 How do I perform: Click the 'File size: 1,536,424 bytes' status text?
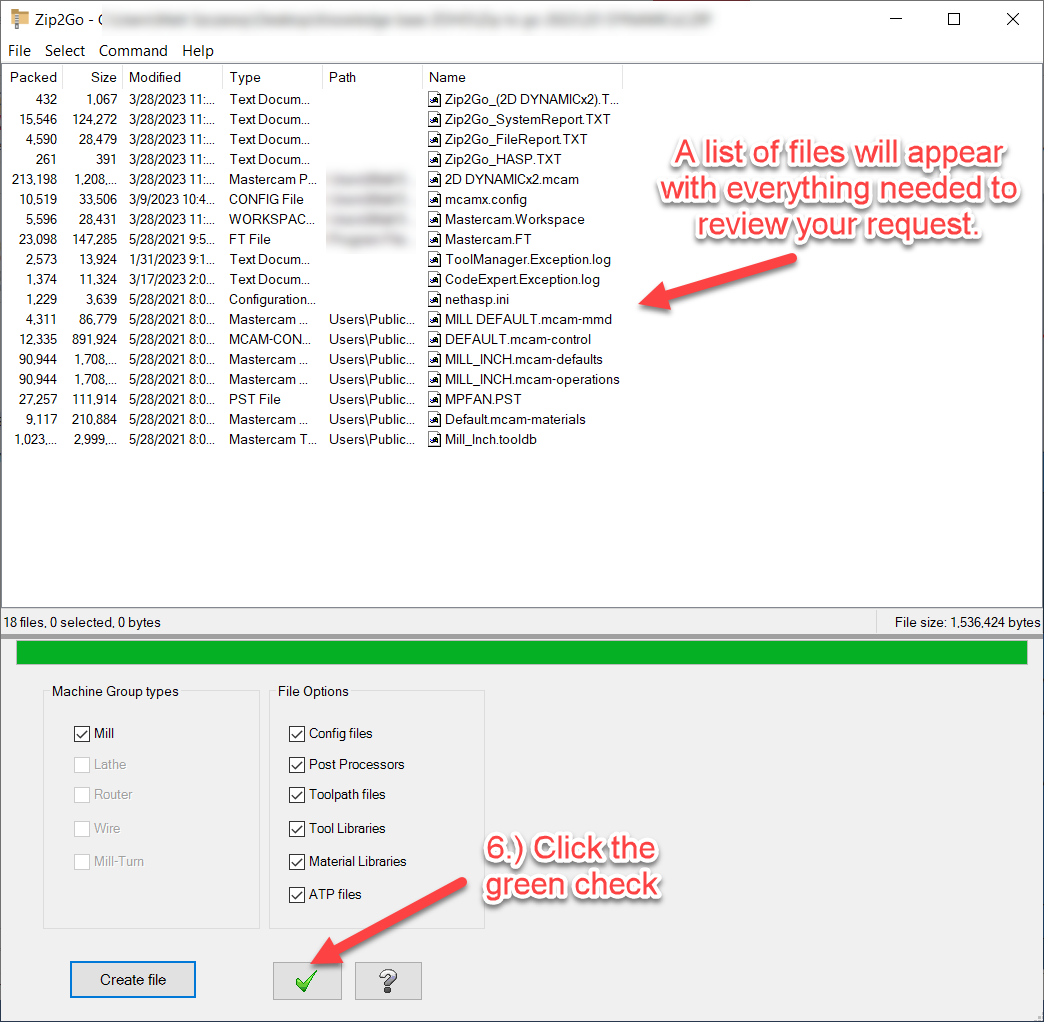click(x=967, y=622)
